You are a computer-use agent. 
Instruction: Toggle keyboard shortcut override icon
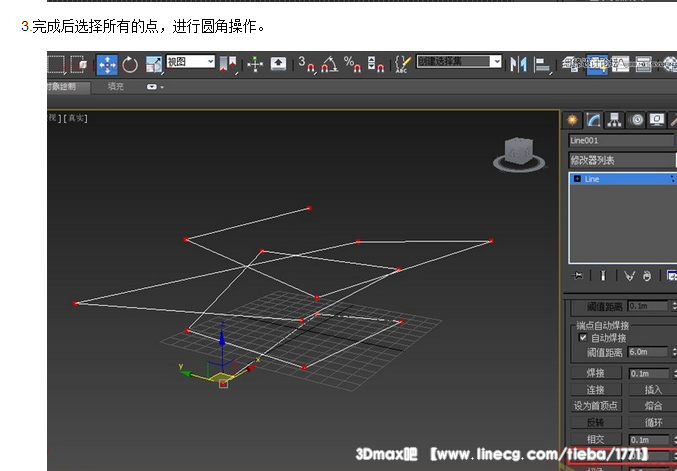tap(278, 64)
